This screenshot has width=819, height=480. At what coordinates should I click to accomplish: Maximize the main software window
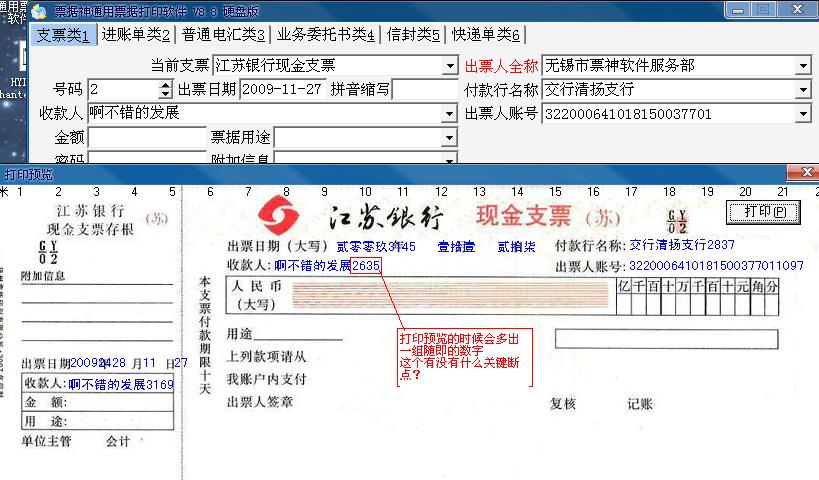[763, 9]
